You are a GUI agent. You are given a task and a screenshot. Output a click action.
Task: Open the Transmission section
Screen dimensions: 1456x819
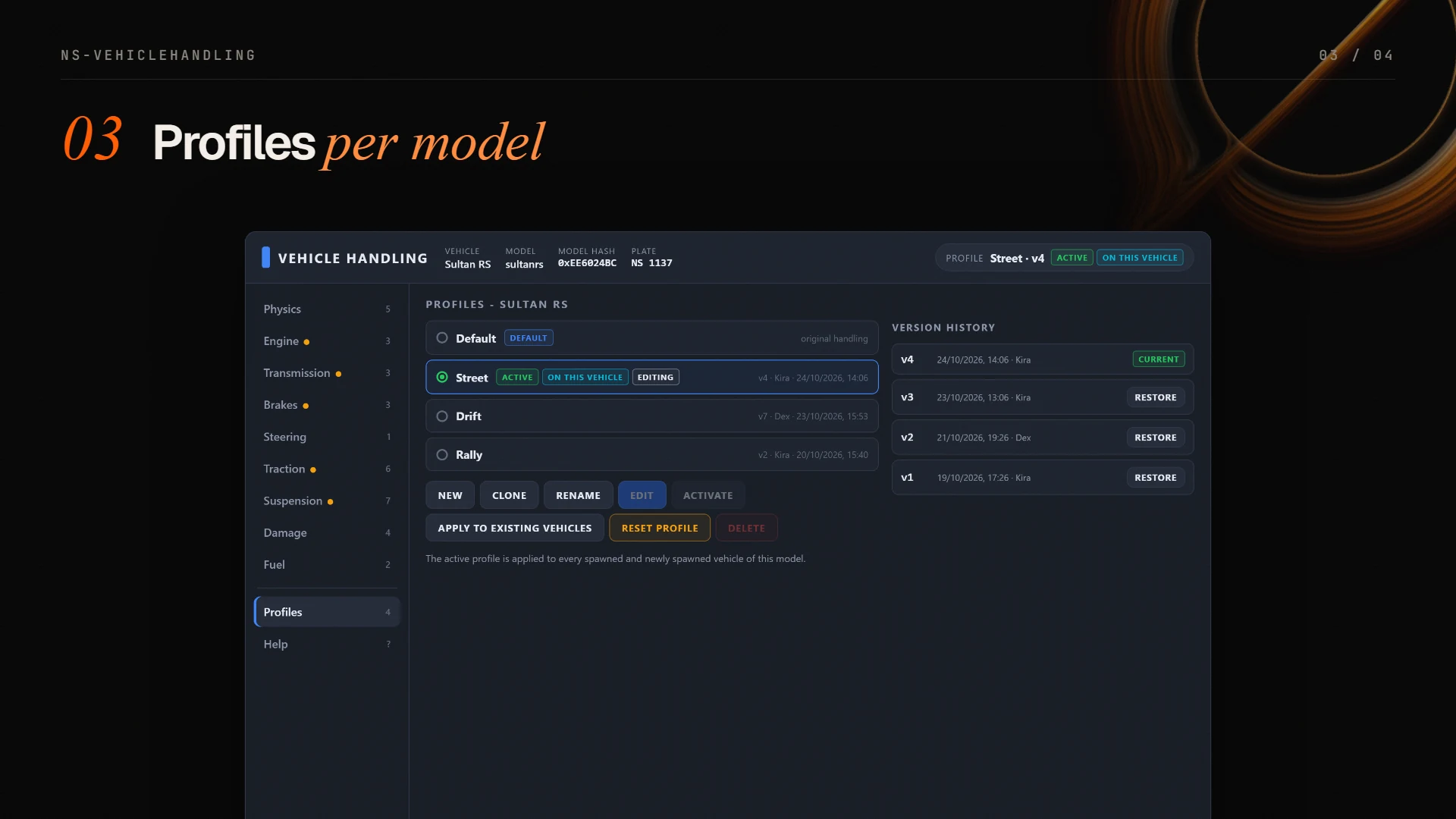327,373
